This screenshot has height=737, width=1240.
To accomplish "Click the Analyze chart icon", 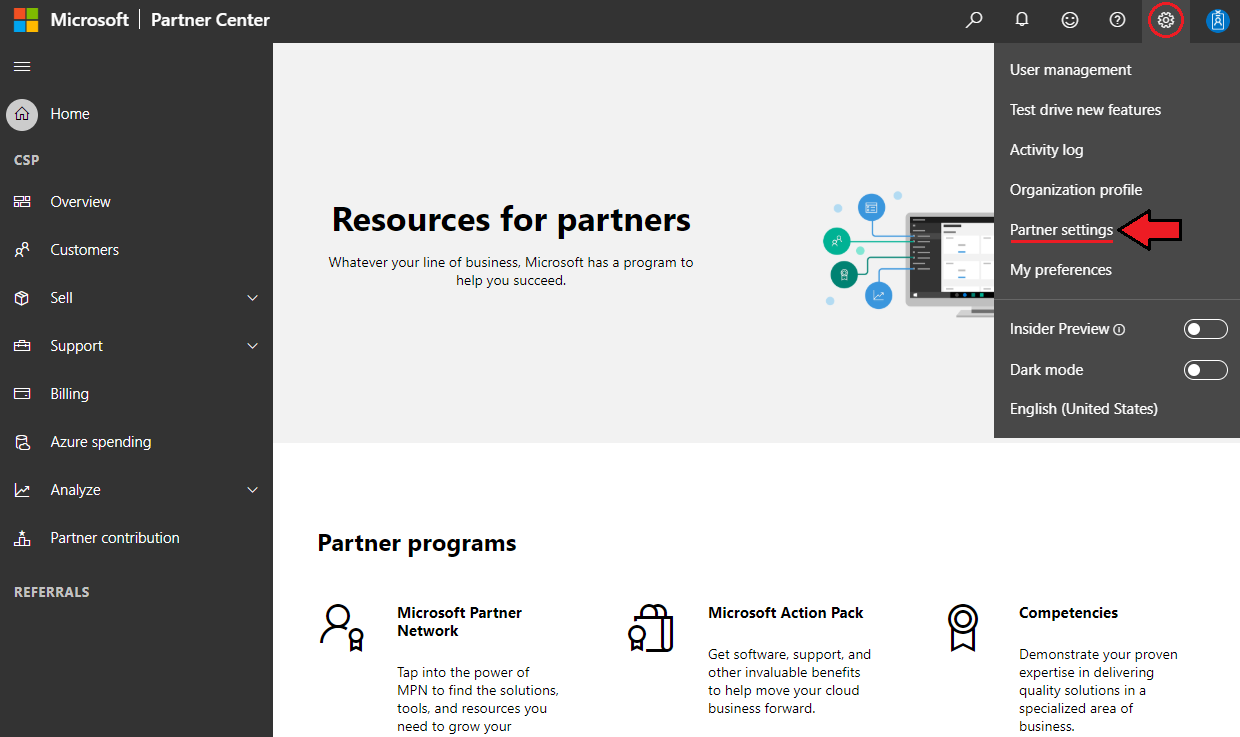I will click(x=22, y=490).
